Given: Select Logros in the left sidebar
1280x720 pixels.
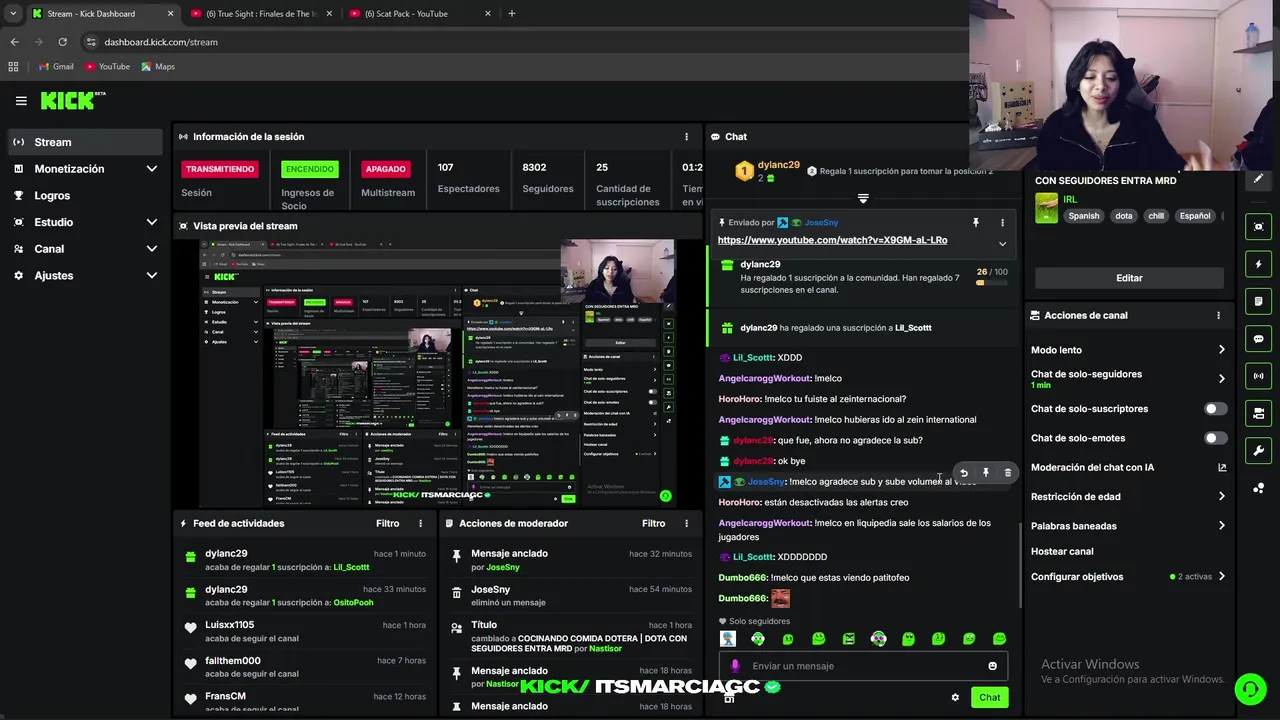Looking at the screenshot, I should click(85, 196).
